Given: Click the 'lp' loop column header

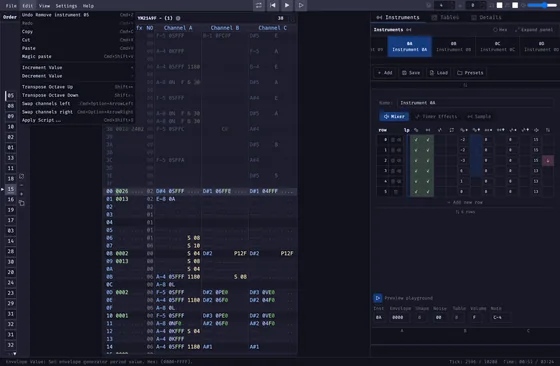Looking at the screenshot, I should 406,130.
